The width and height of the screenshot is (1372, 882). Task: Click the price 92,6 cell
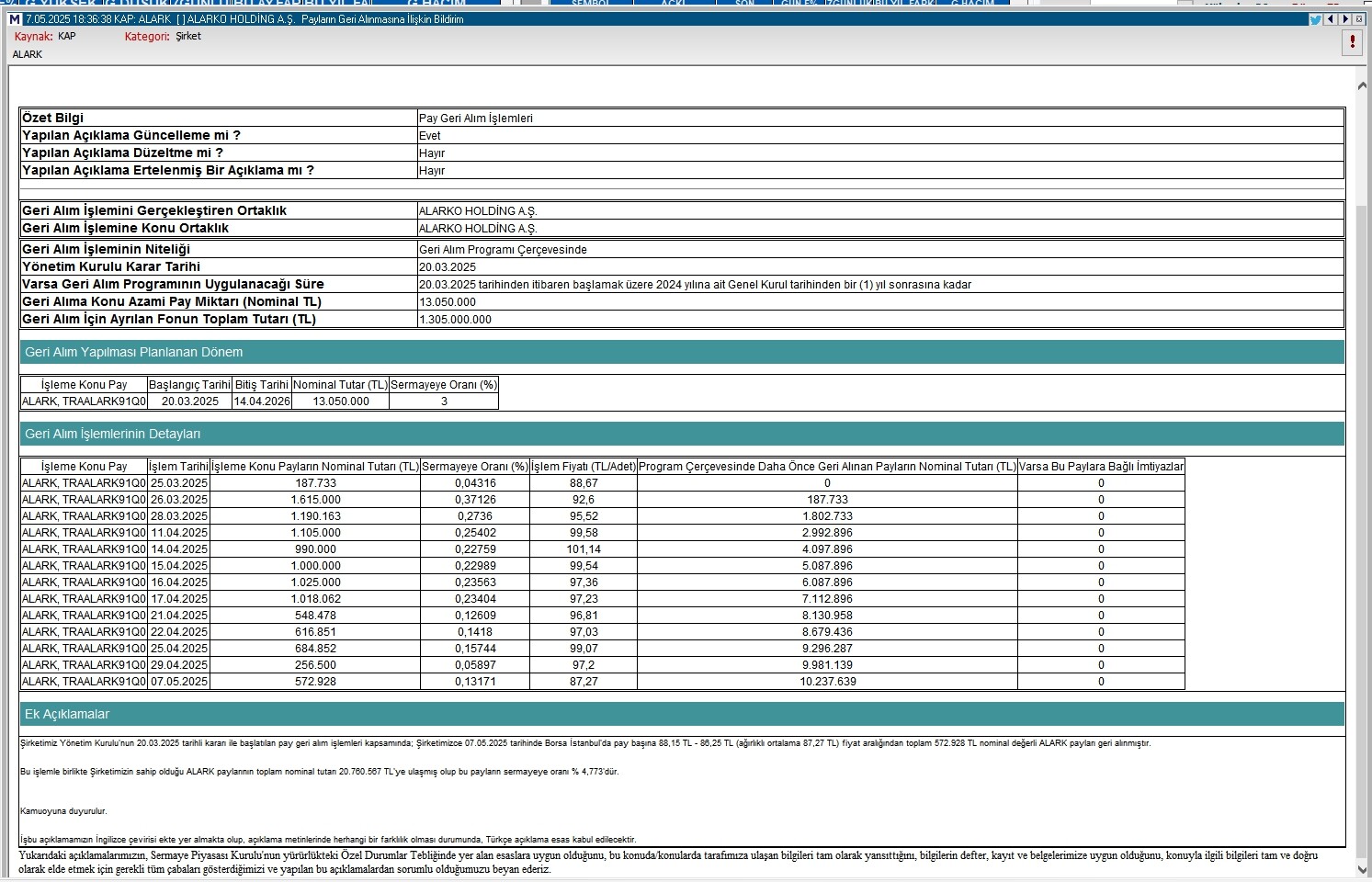[x=584, y=500]
